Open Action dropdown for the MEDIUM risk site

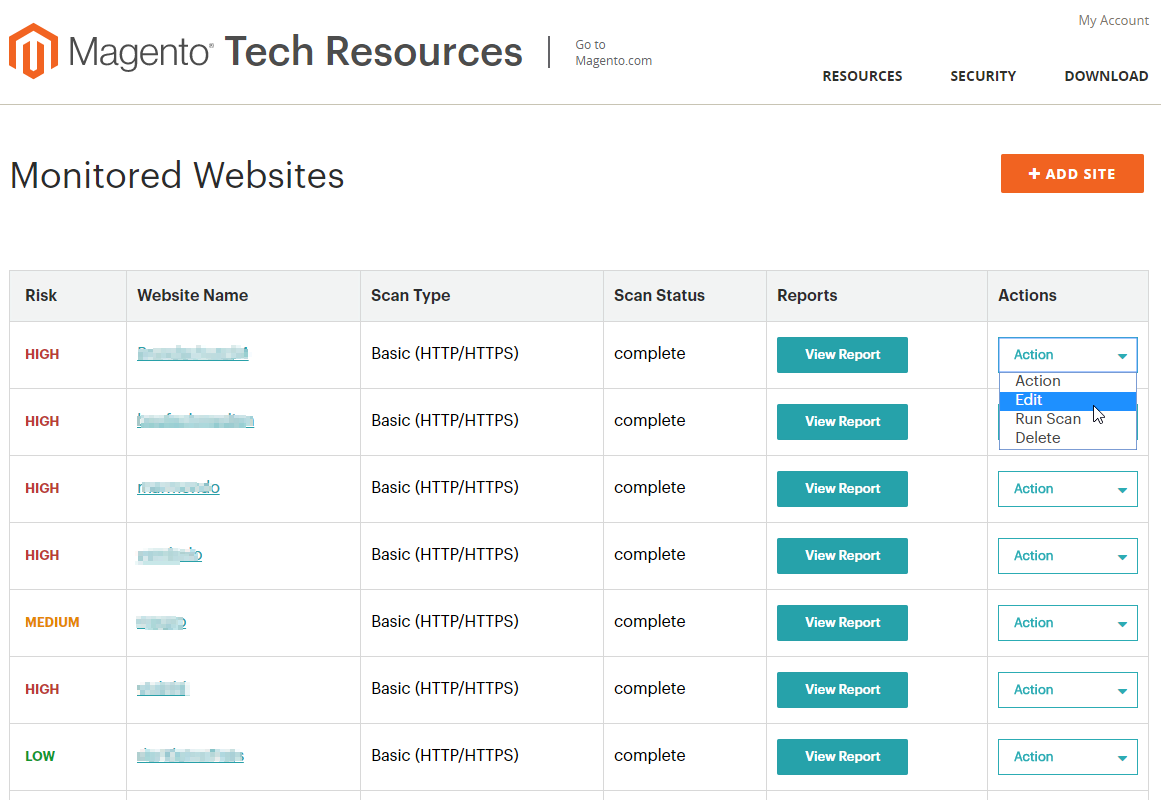[x=1067, y=622]
